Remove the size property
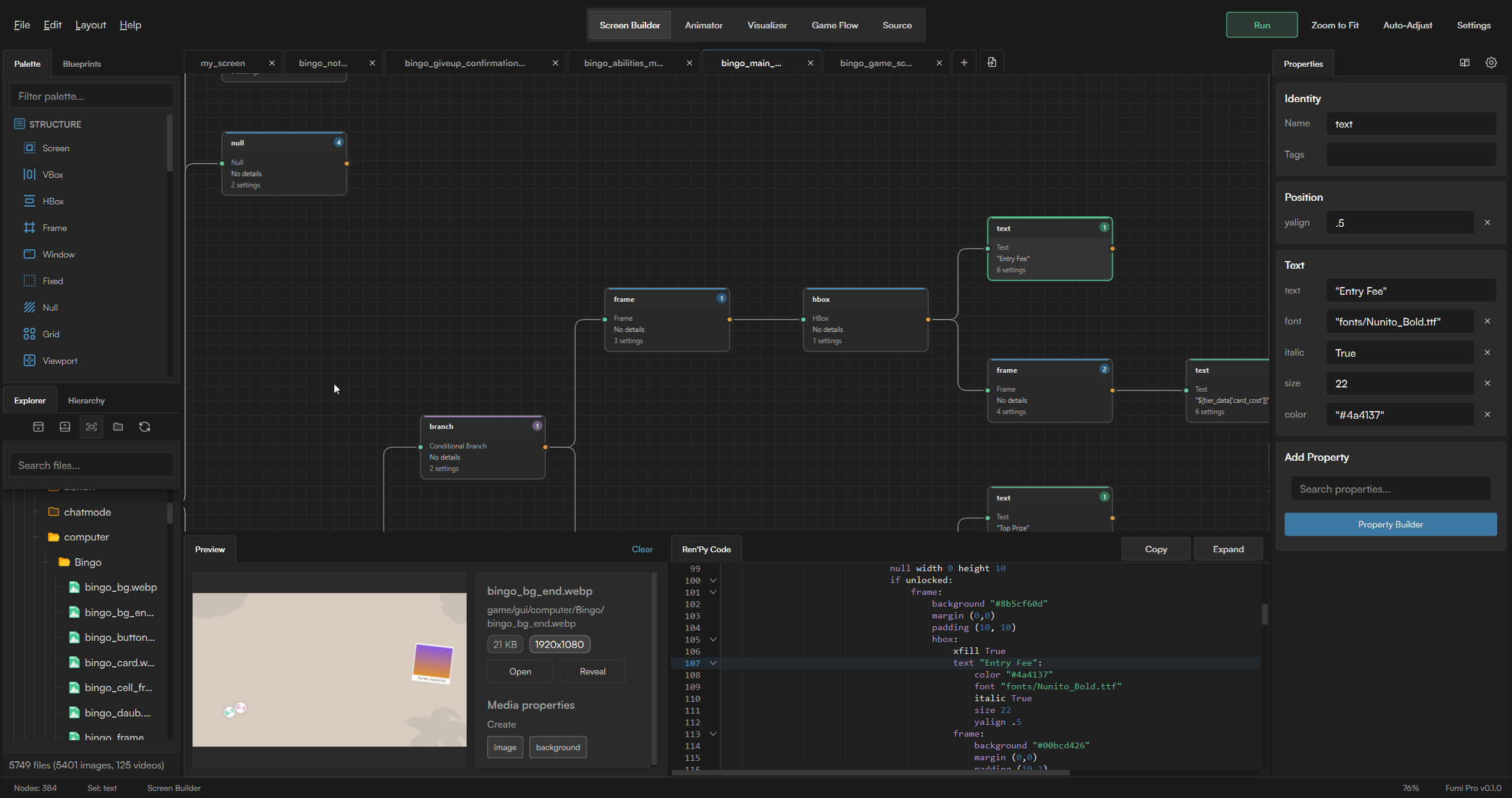This screenshot has height=798, width=1512. (x=1487, y=383)
